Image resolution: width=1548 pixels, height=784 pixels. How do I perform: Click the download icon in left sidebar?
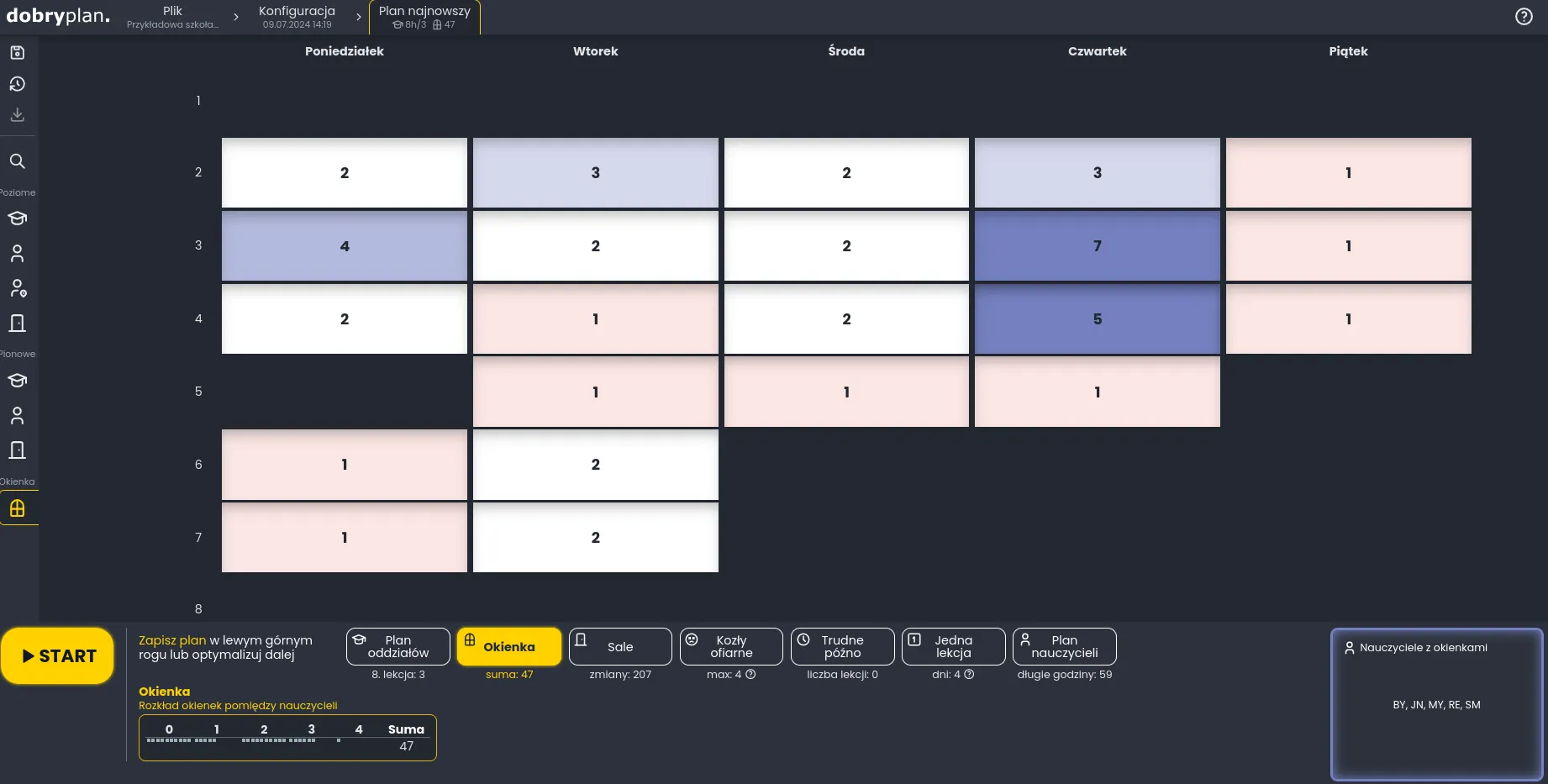(17, 115)
